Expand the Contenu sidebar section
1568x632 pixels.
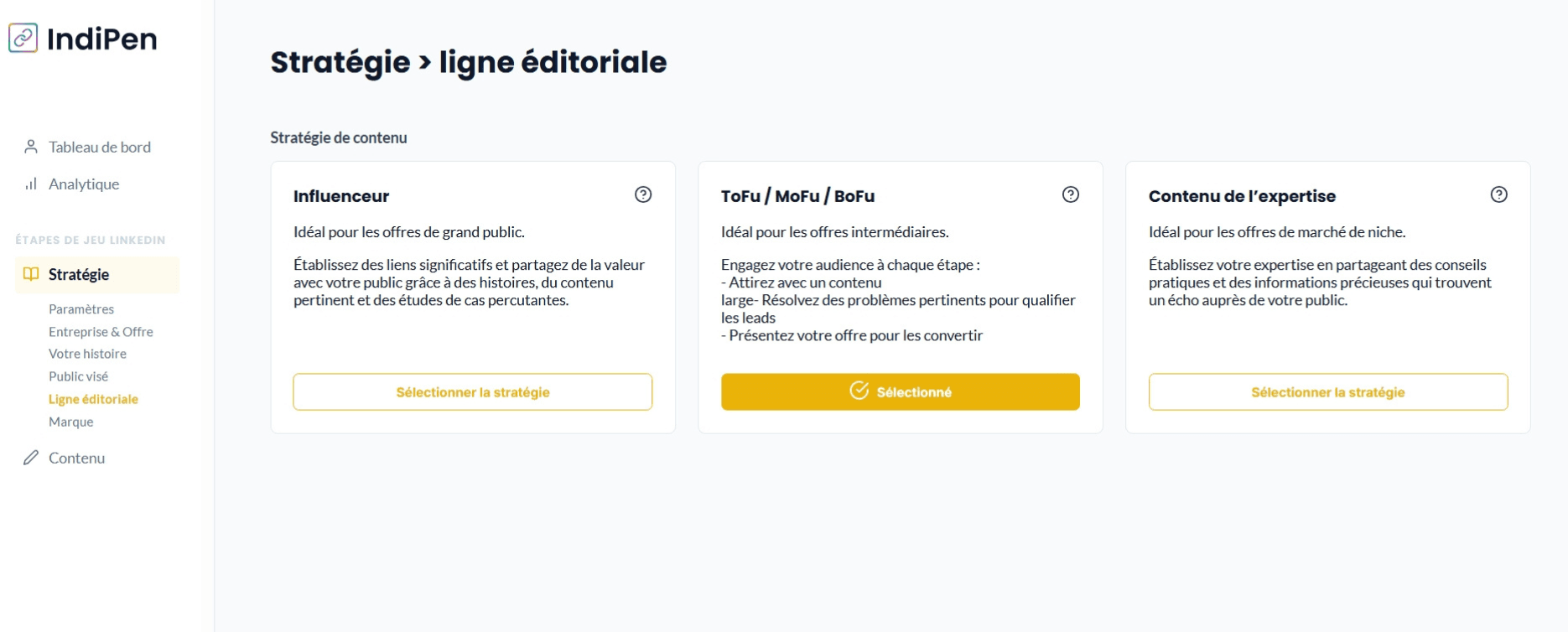click(77, 458)
